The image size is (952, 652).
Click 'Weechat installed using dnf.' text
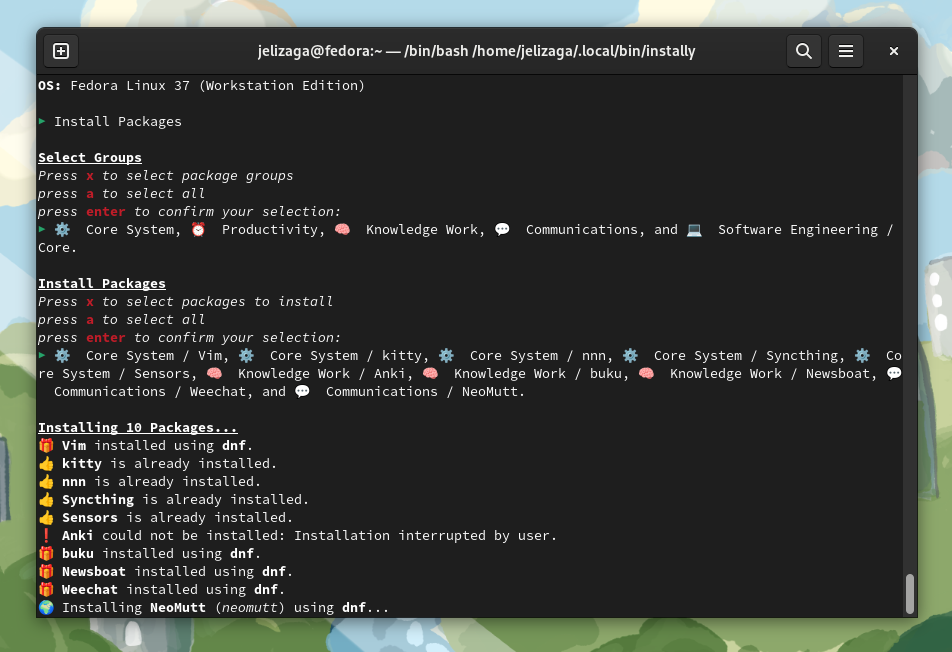point(174,589)
